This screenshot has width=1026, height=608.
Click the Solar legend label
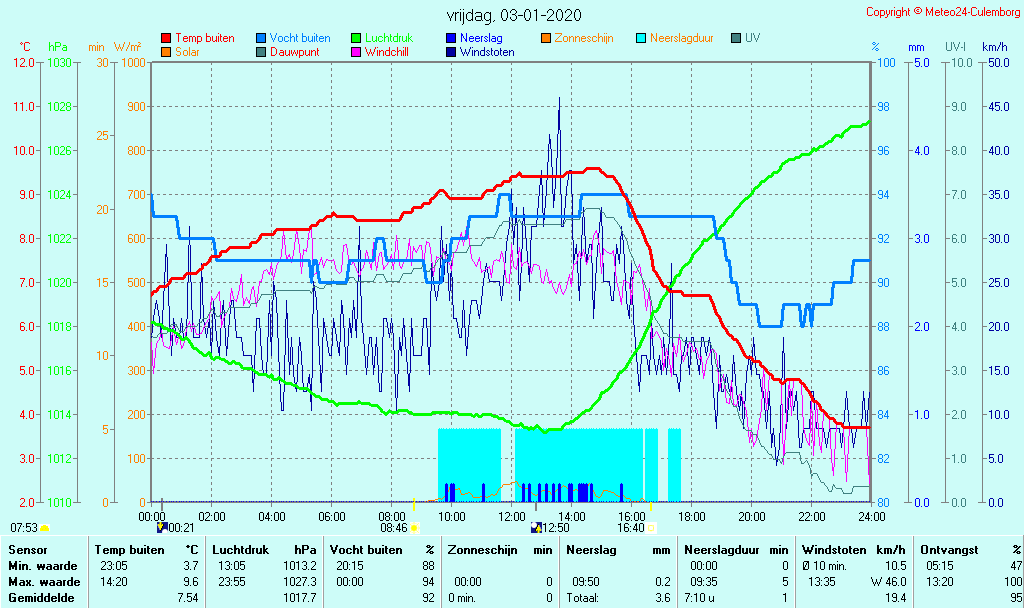click(187, 52)
